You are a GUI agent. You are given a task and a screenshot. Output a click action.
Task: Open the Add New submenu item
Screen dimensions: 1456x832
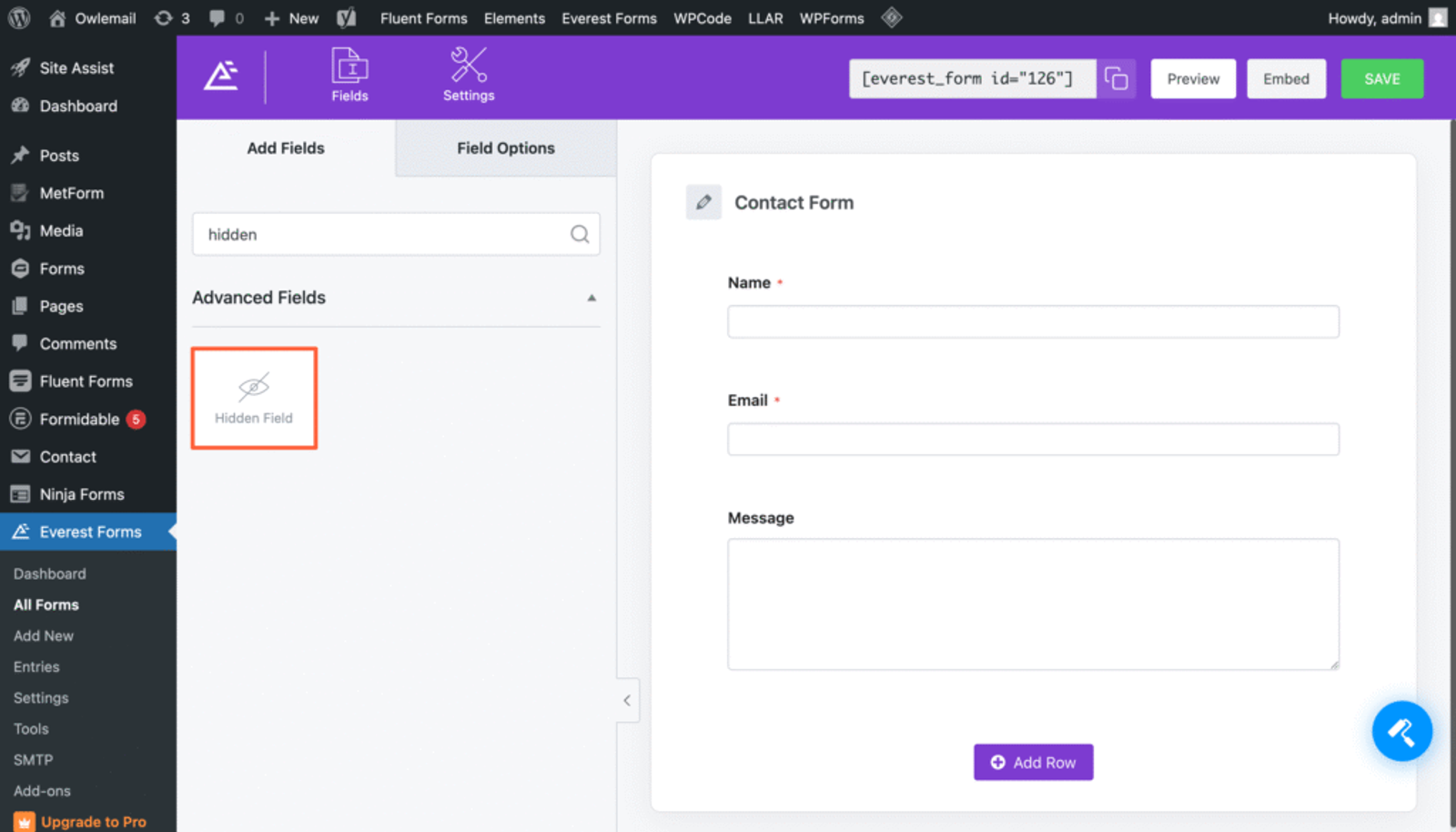pos(44,635)
